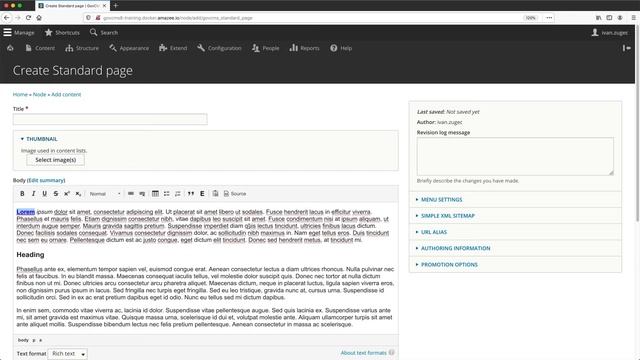Click the browser back button
Image resolution: width=640 pixels, height=360 pixels.
[7, 18]
